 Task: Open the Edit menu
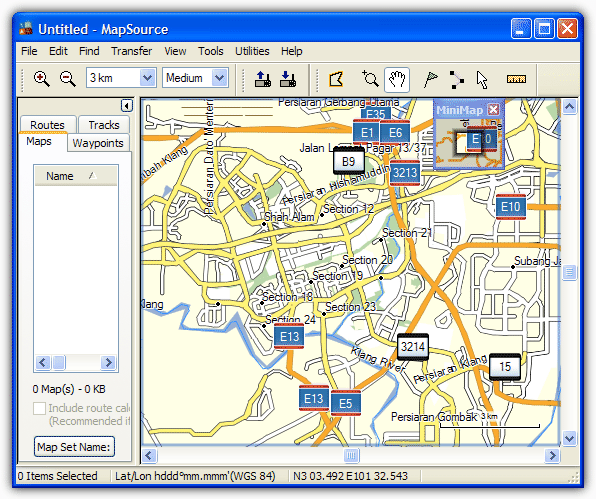click(58, 51)
